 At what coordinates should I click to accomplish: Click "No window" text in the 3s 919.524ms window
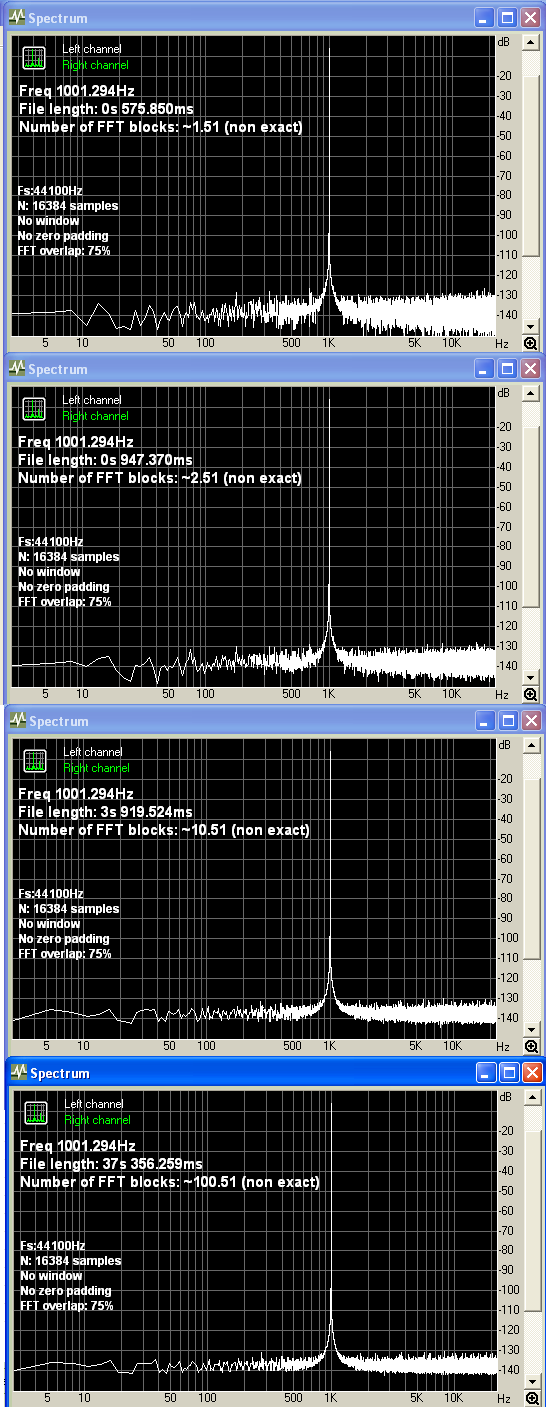[49, 923]
